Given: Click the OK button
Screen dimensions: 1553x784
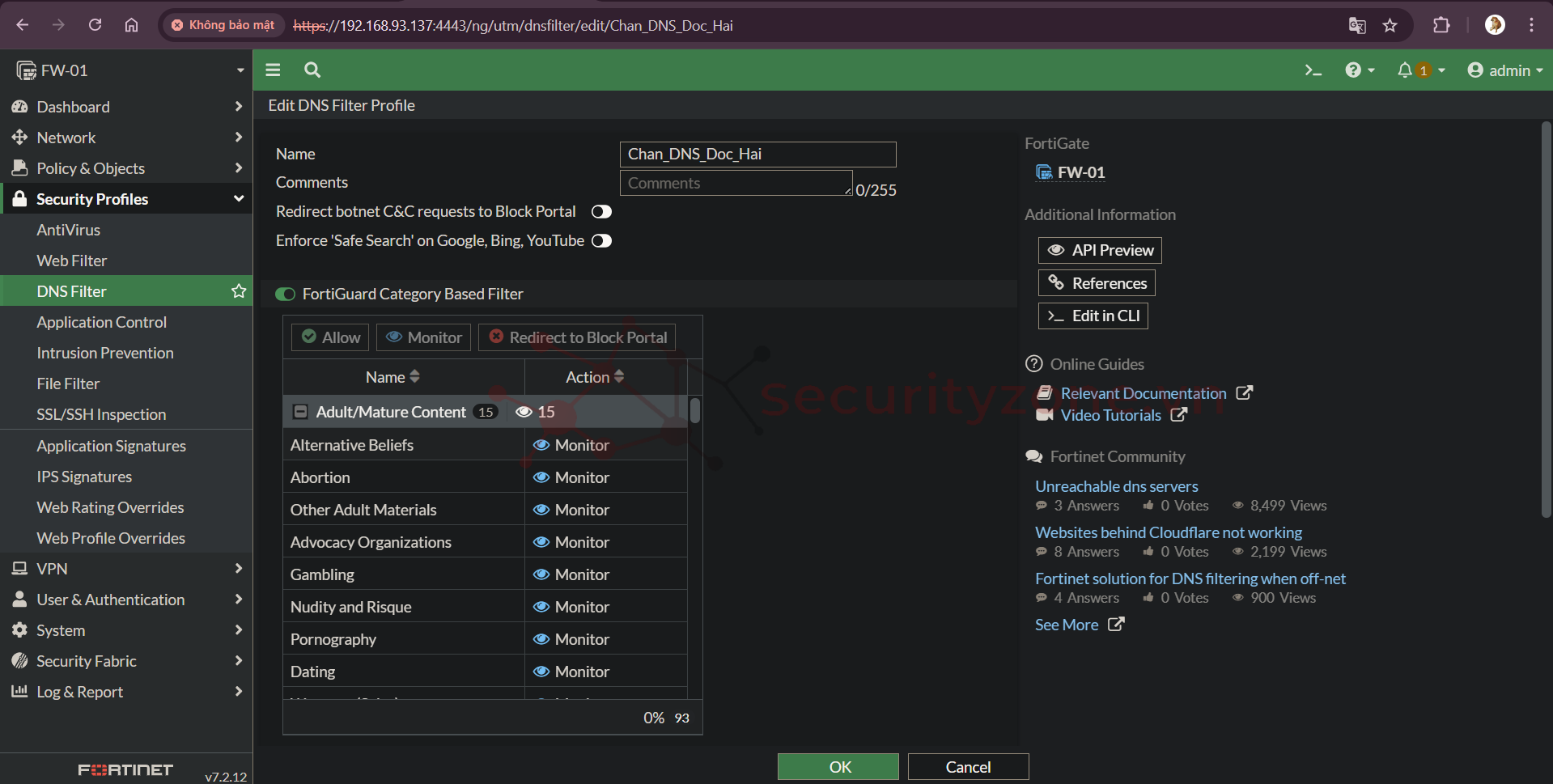Looking at the screenshot, I should (838, 766).
